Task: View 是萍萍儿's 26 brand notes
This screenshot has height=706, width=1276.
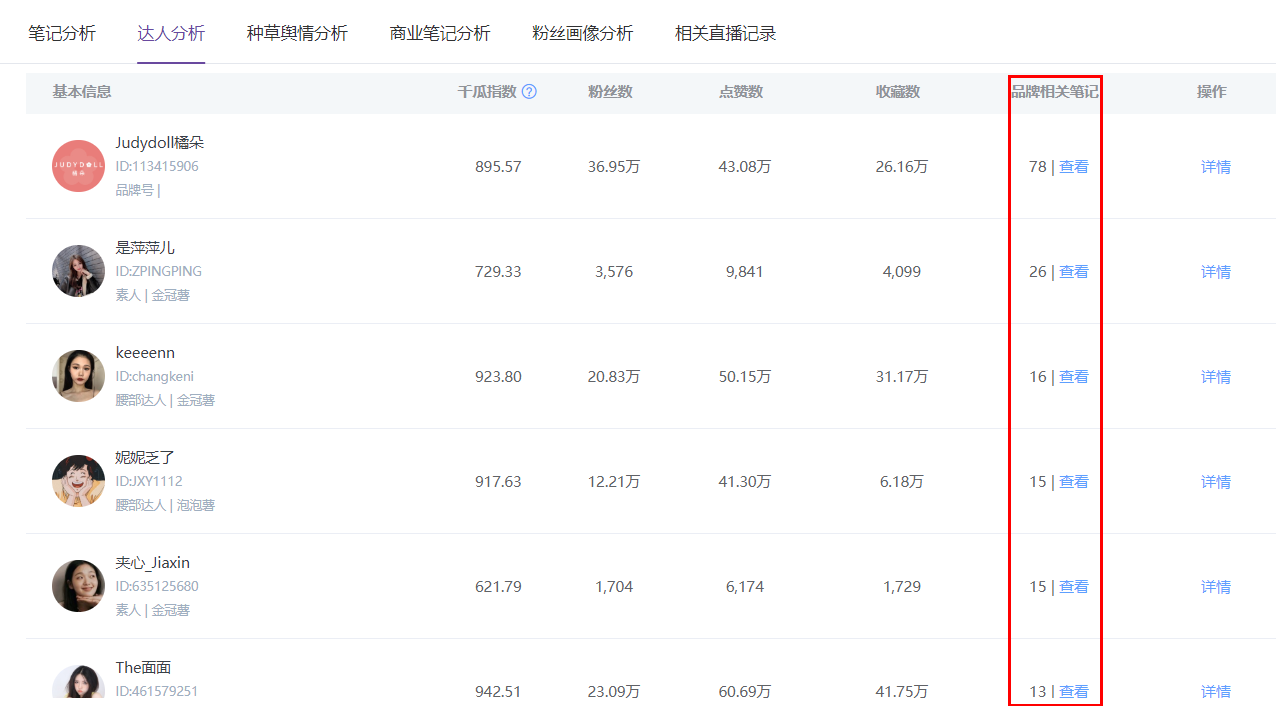Action: pos(1073,272)
